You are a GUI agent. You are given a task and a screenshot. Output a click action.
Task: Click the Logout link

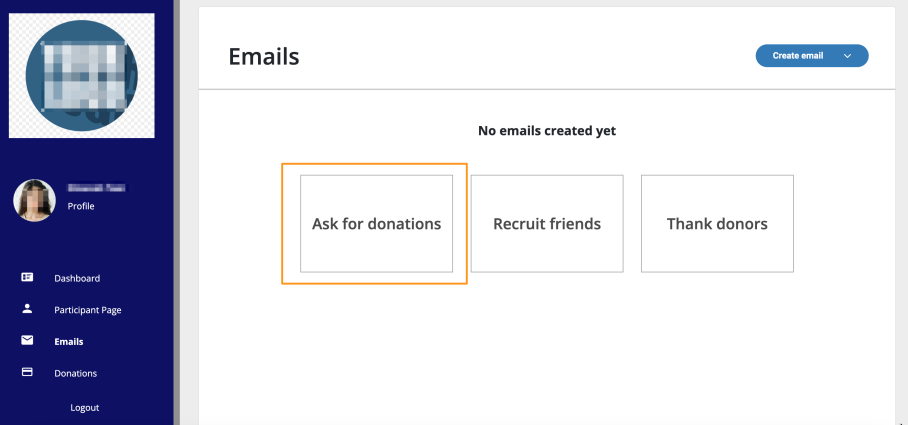point(85,408)
